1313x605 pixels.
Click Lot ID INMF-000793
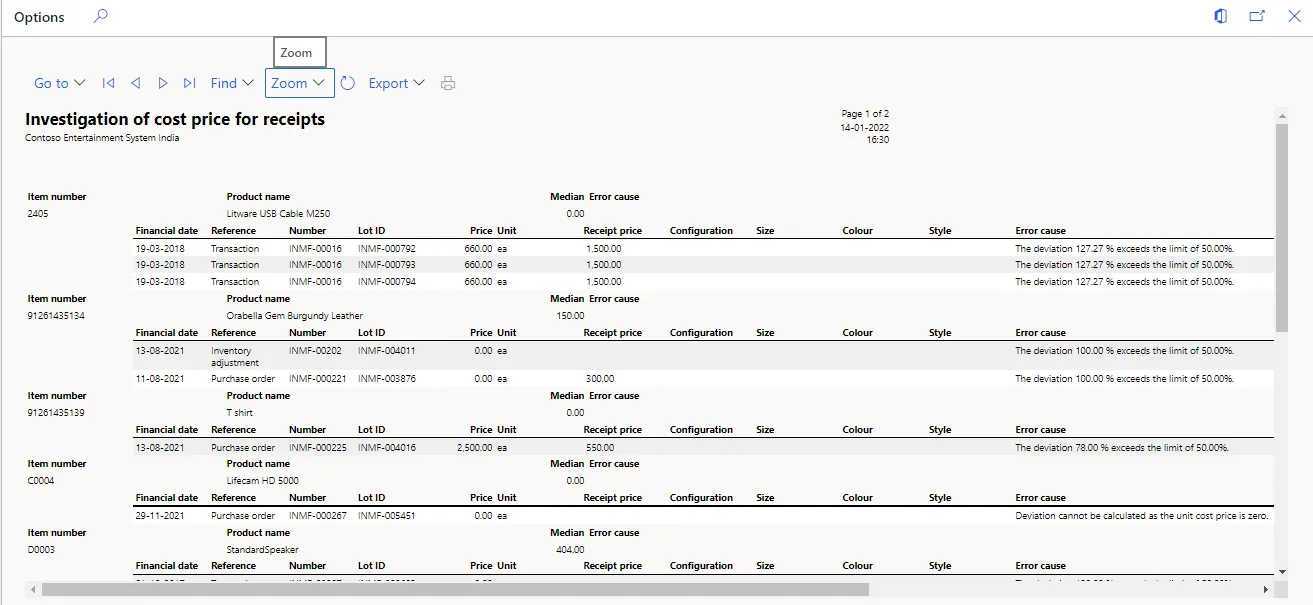[387, 264]
